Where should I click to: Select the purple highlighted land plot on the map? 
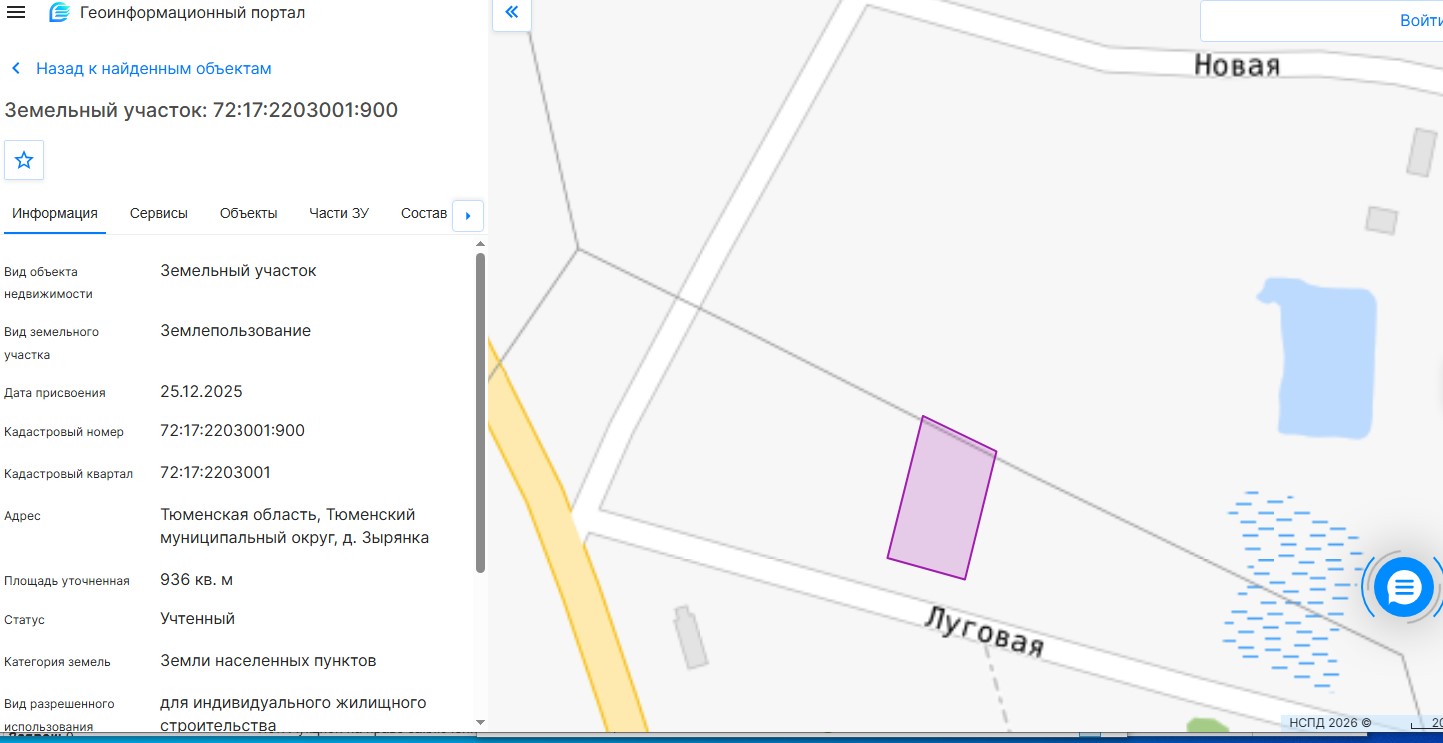click(942, 498)
